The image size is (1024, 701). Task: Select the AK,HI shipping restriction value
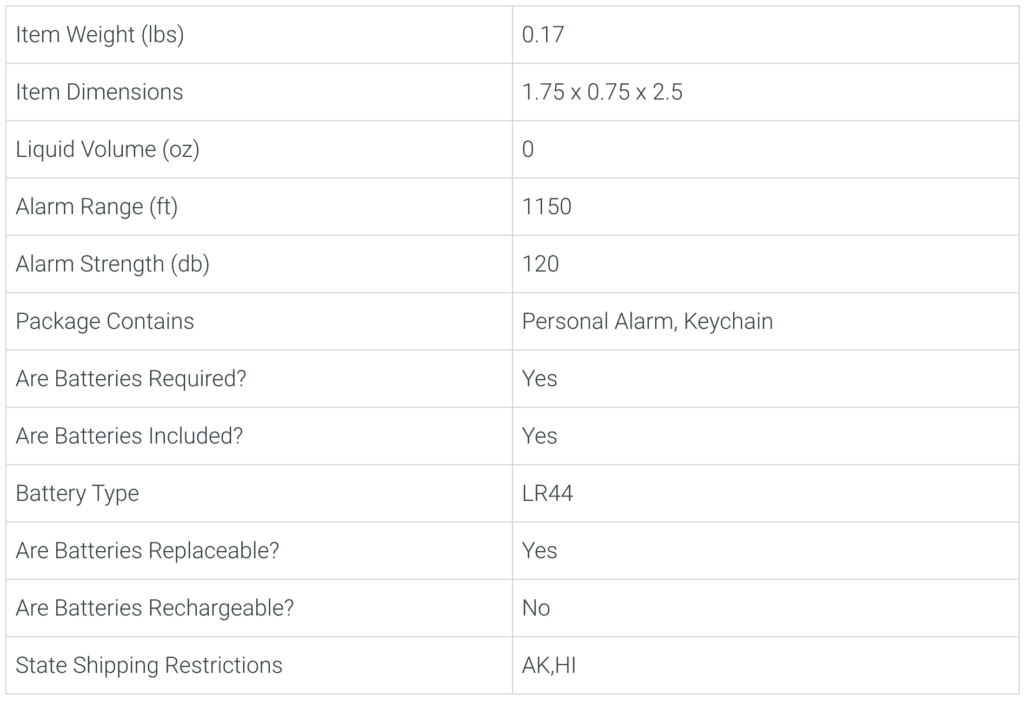tap(549, 666)
